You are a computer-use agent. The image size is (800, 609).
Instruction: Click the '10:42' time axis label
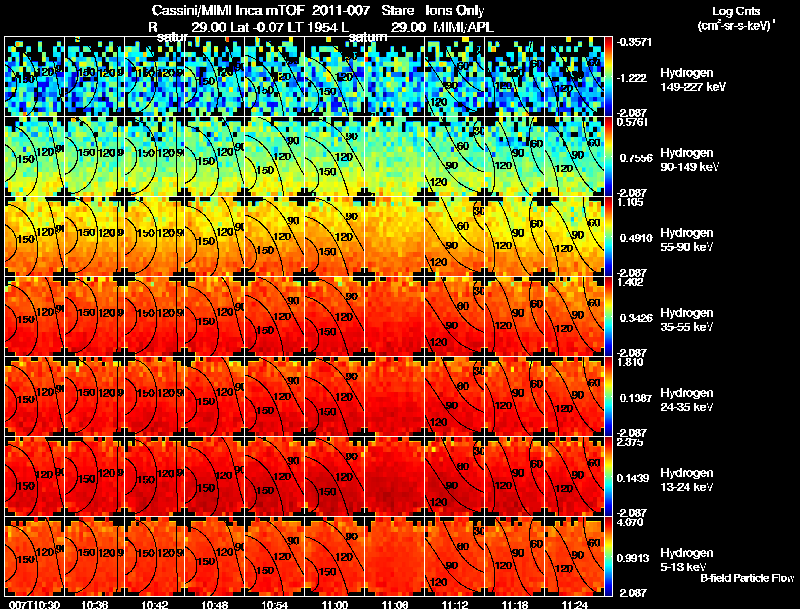point(155,604)
